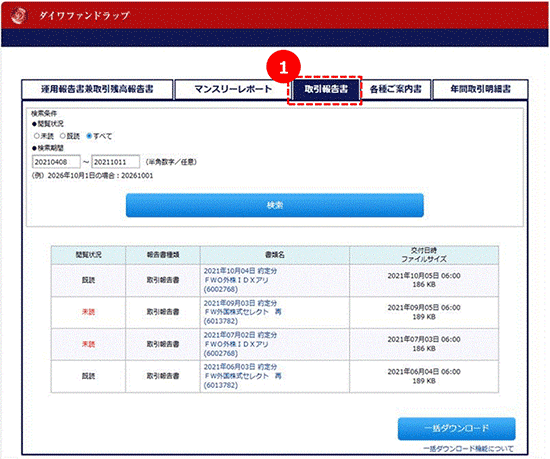Click the delivery date 2021年09月05日 06:00
The image size is (550, 459).
click(424, 308)
